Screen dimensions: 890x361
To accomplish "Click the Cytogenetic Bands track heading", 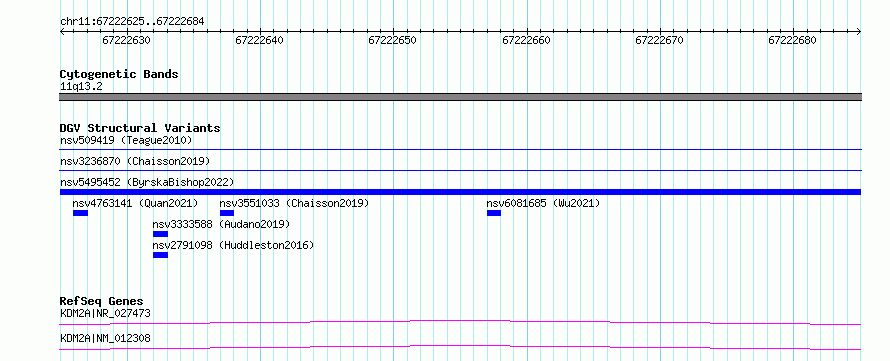I will tap(119, 74).
